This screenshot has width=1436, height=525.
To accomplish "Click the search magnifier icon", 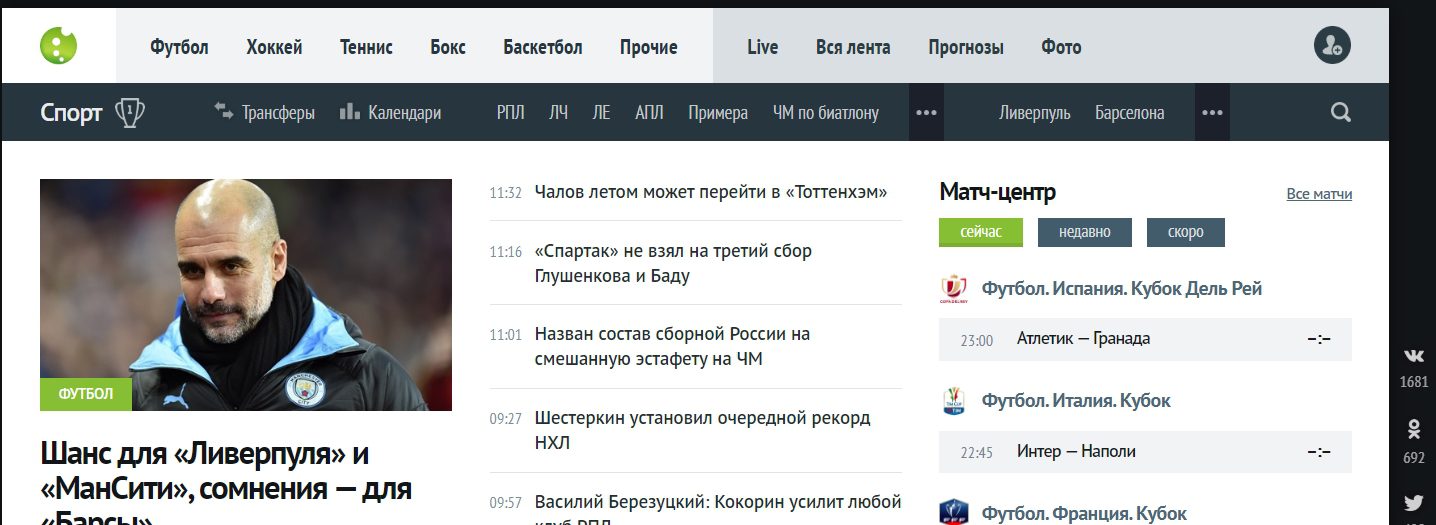I will click(x=1341, y=112).
